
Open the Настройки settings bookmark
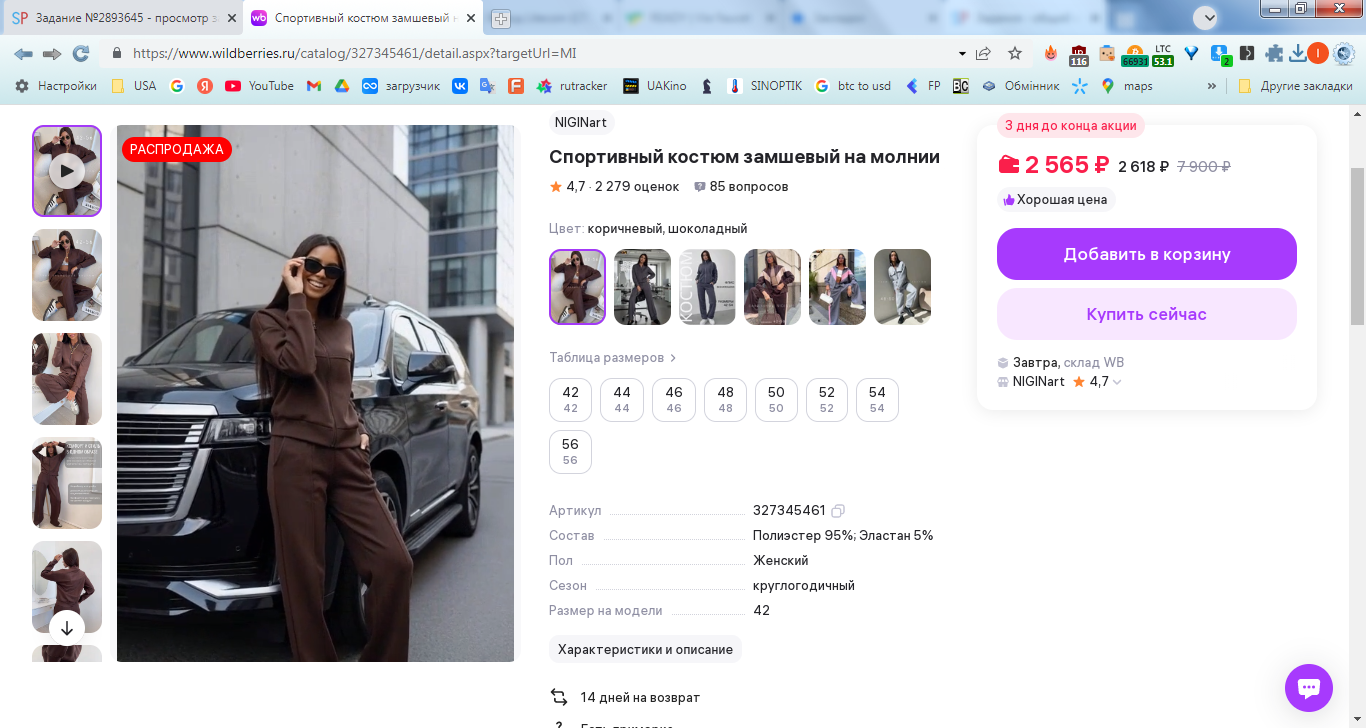pyautogui.click(x=56, y=86)
